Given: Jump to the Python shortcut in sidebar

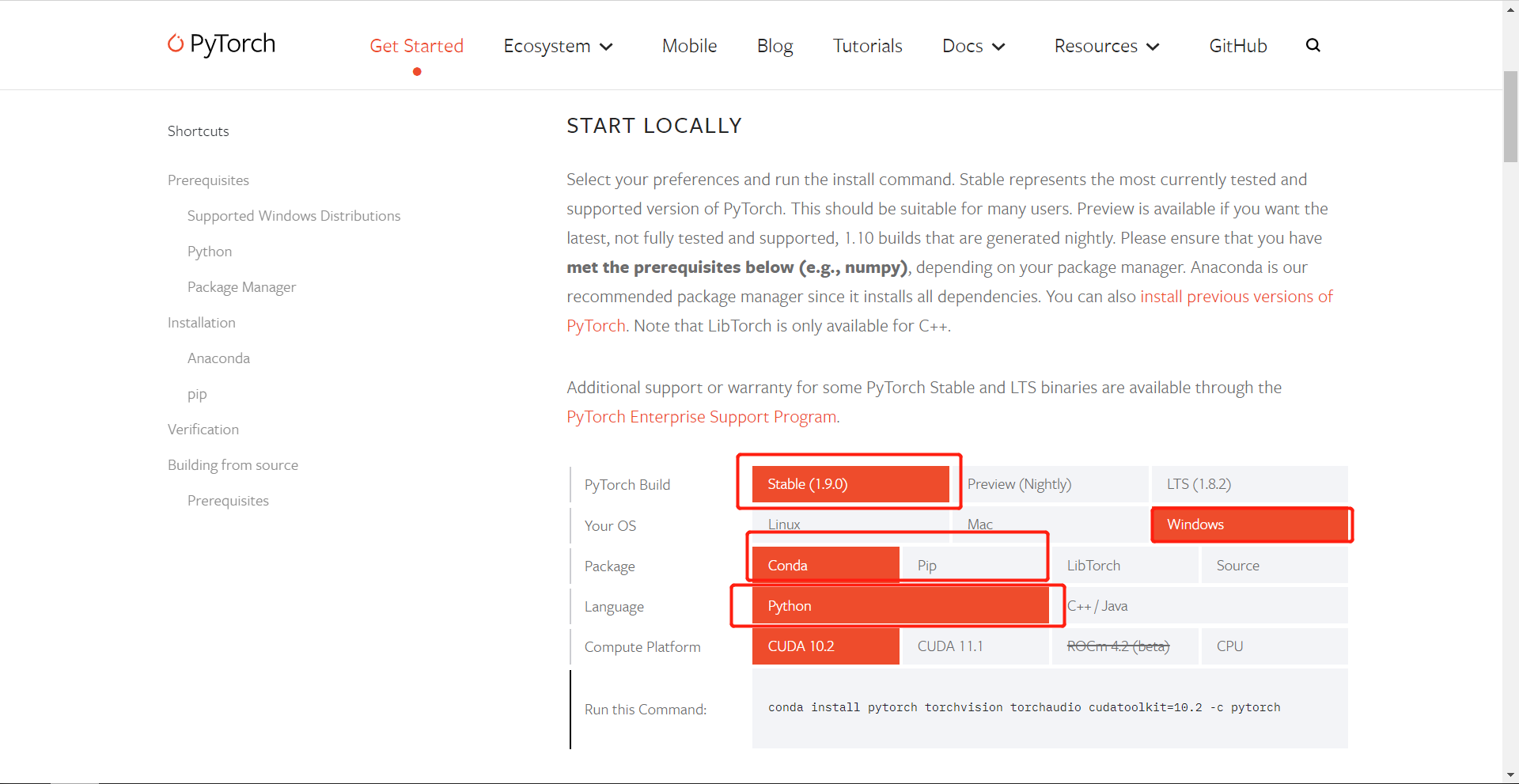Looking at the screenshot, I should coord(210,252).
